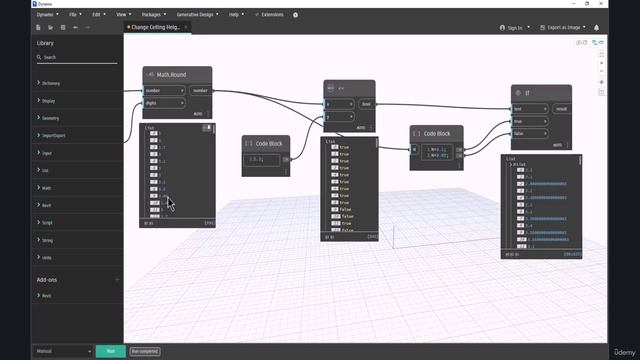The height and width of the screenshot is (360, 640).
Task: Open the notifications bell icon
Action: [x=596, y=28]
